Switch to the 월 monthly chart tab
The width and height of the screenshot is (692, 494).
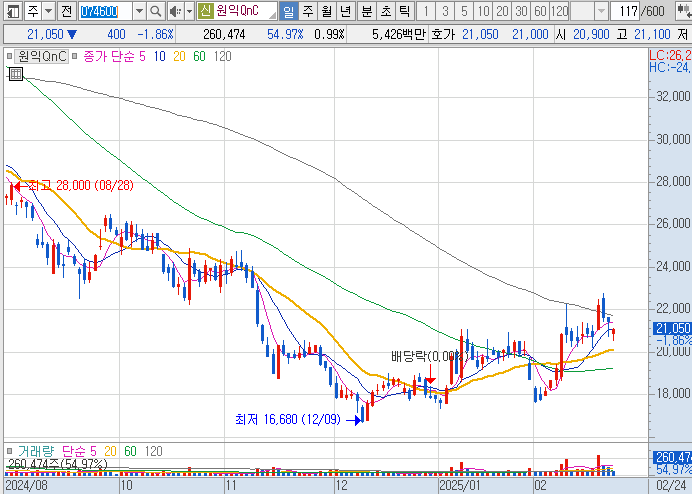[x=327, y=11]
